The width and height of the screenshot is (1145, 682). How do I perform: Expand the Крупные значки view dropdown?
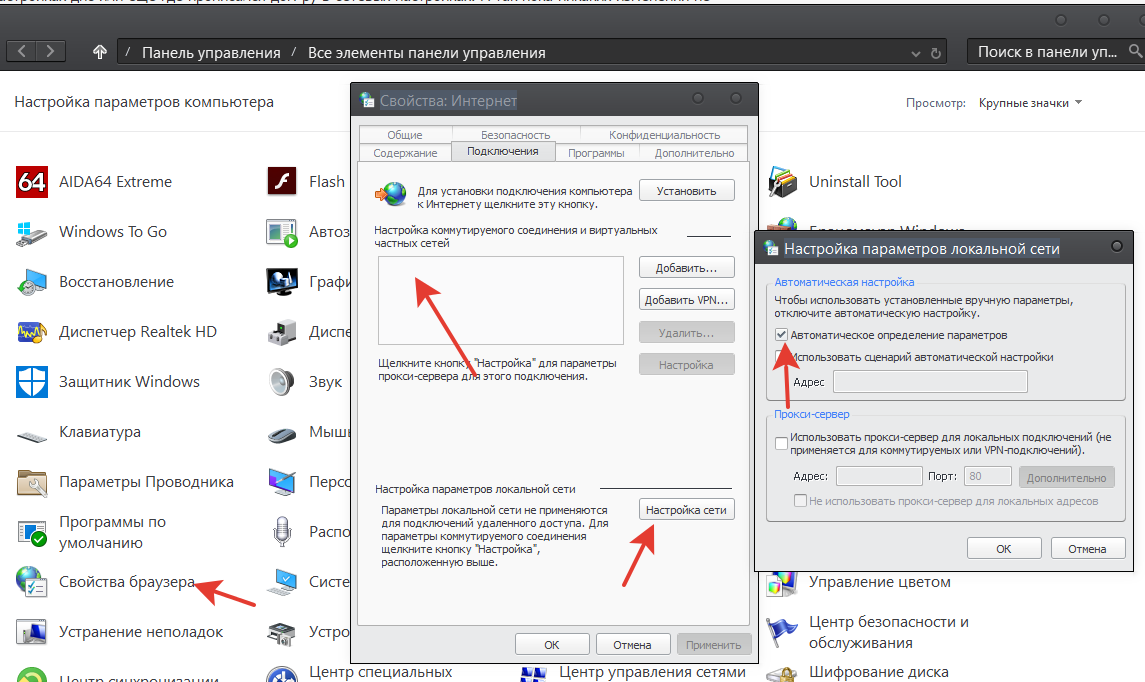click(1030, 103)
